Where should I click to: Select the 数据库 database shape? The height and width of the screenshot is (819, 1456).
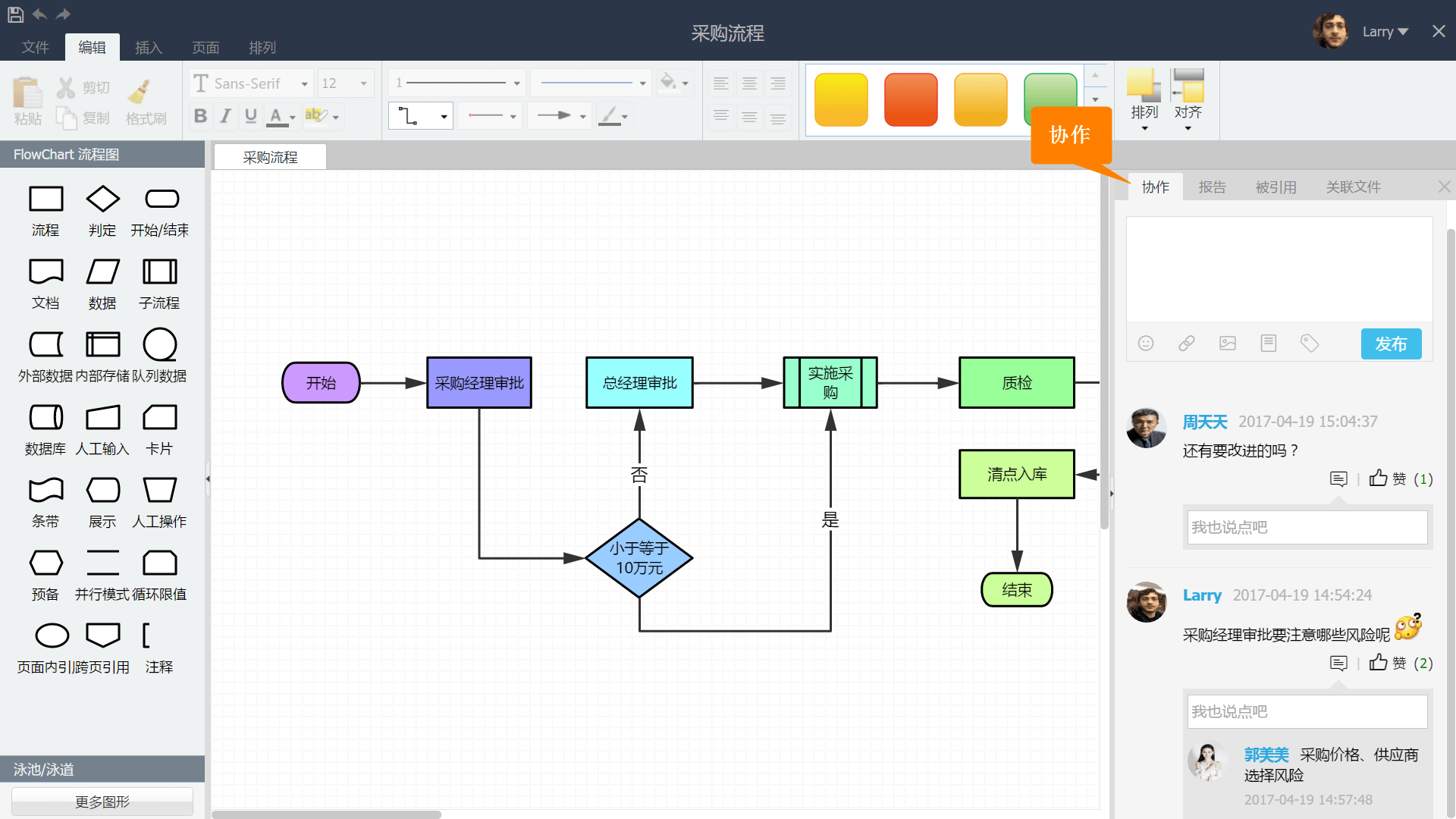pyautogui.click(x=45, y=418)
